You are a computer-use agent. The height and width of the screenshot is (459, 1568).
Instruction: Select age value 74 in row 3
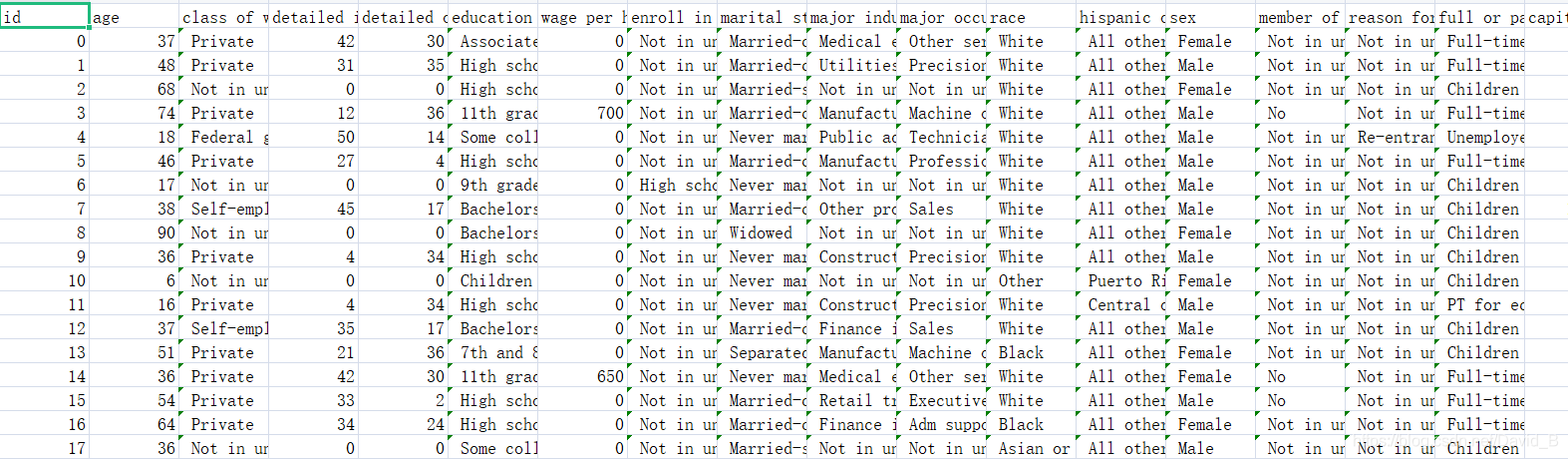pos(135,113)
